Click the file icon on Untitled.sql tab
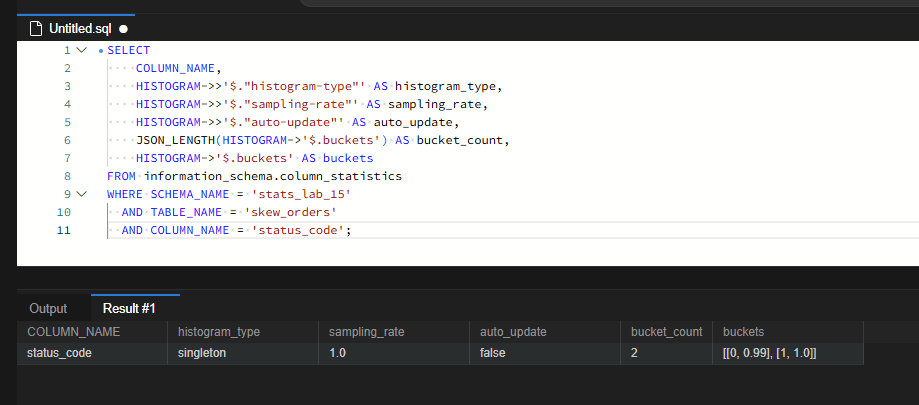The width and height of the screenshot is (919, 405). [36, 28]
